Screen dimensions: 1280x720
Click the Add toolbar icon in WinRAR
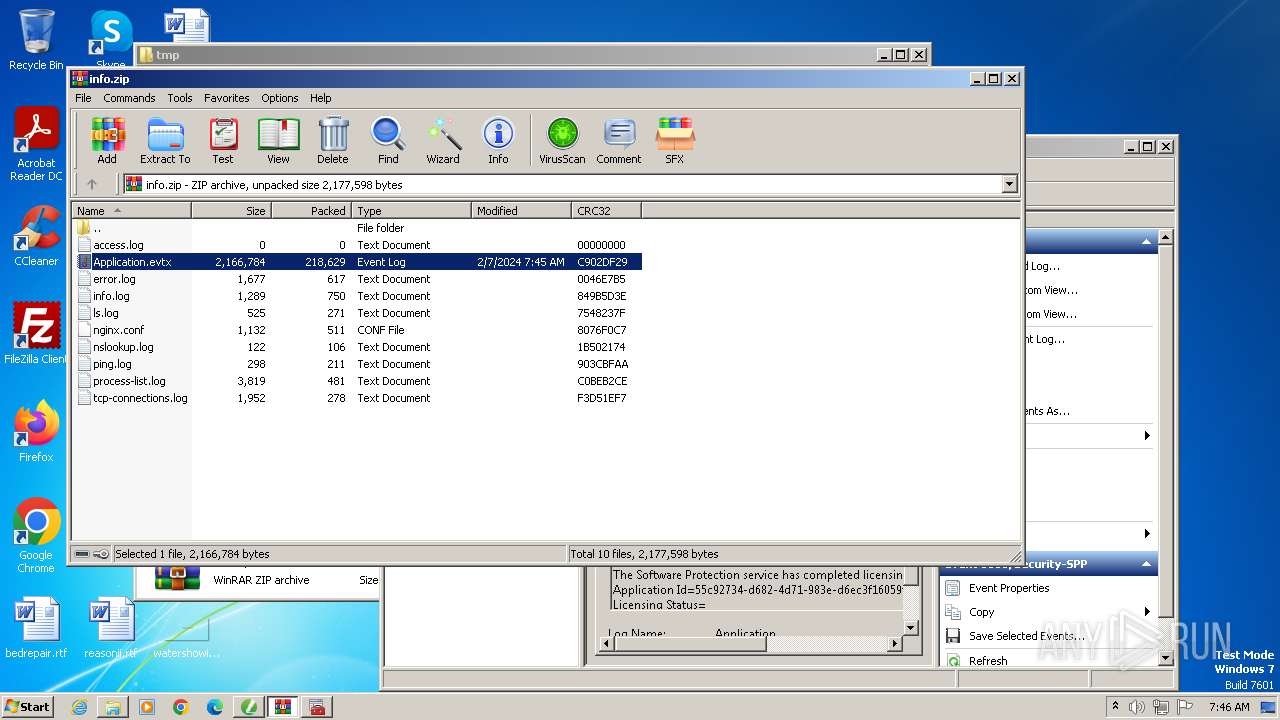point(107,141)
